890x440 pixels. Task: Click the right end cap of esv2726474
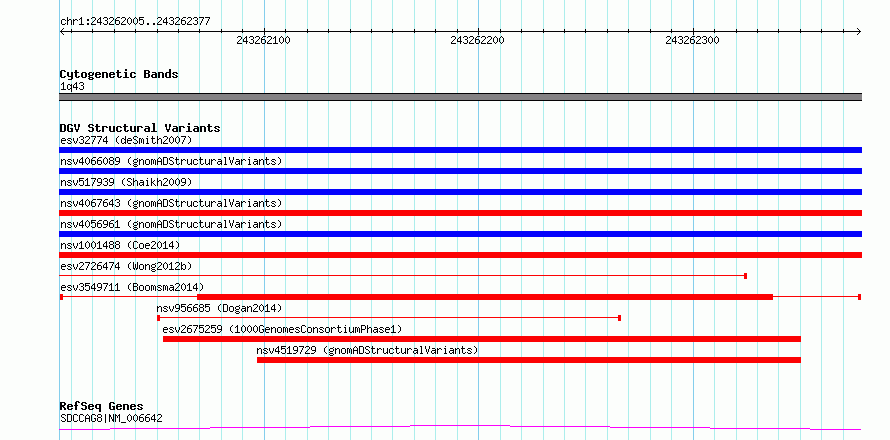pyautogui.click(x=745, y=276)
